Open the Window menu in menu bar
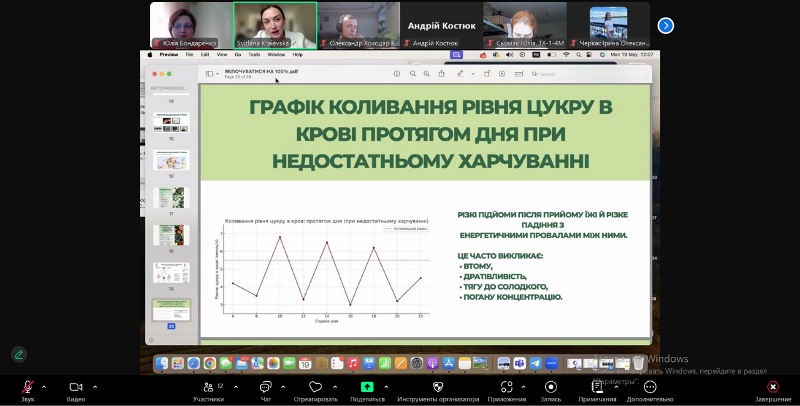The height and width of the screenshot is (406, 800). (277, 55)
